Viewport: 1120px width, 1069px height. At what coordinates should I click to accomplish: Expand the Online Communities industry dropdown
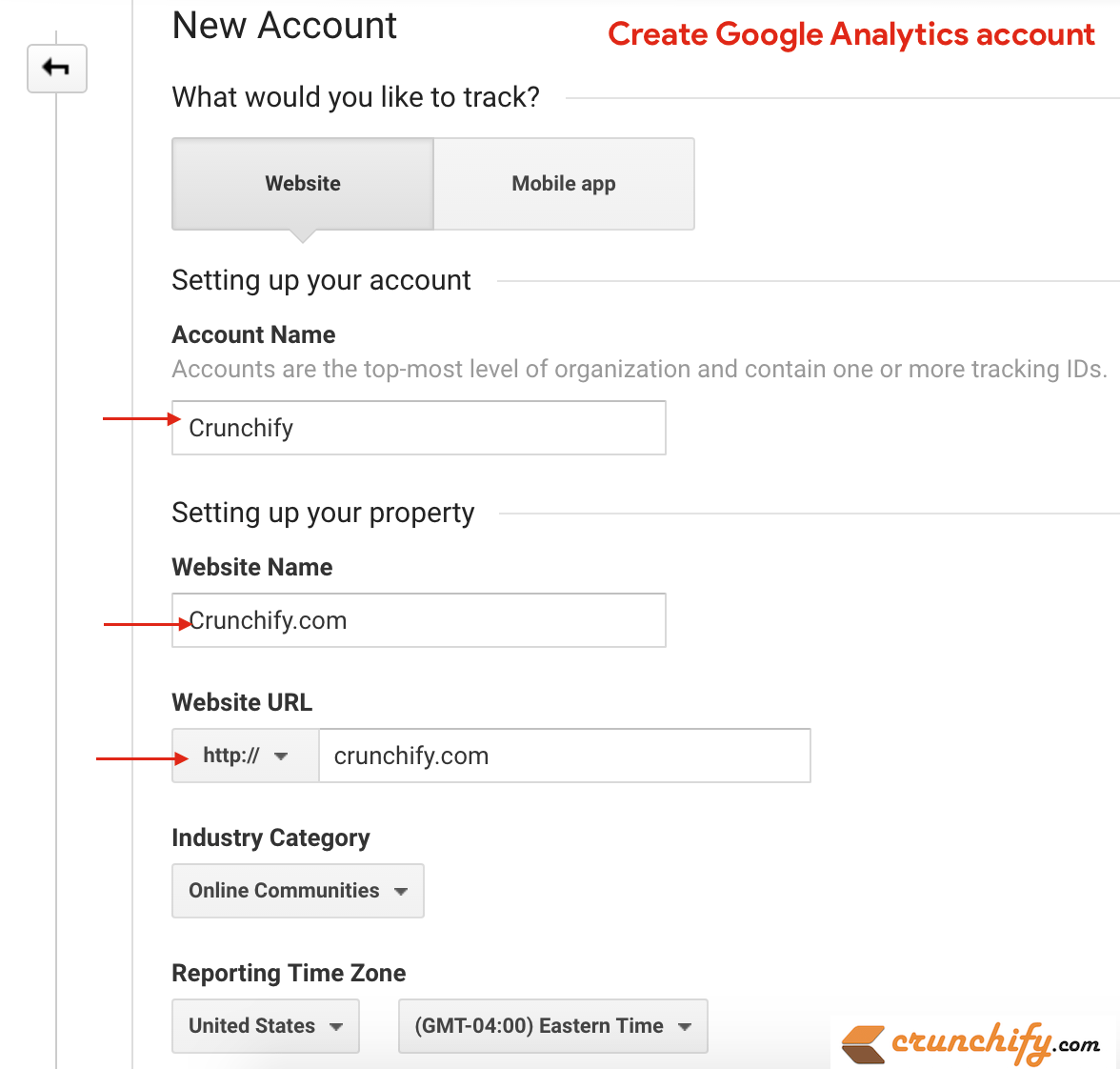298,890
